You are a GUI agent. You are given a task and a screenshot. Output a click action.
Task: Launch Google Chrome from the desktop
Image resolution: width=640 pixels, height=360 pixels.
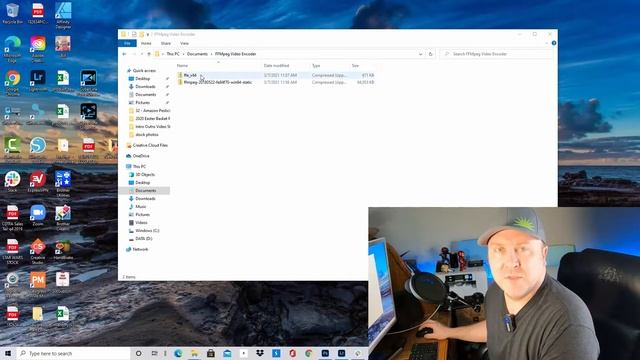point(12,83)
